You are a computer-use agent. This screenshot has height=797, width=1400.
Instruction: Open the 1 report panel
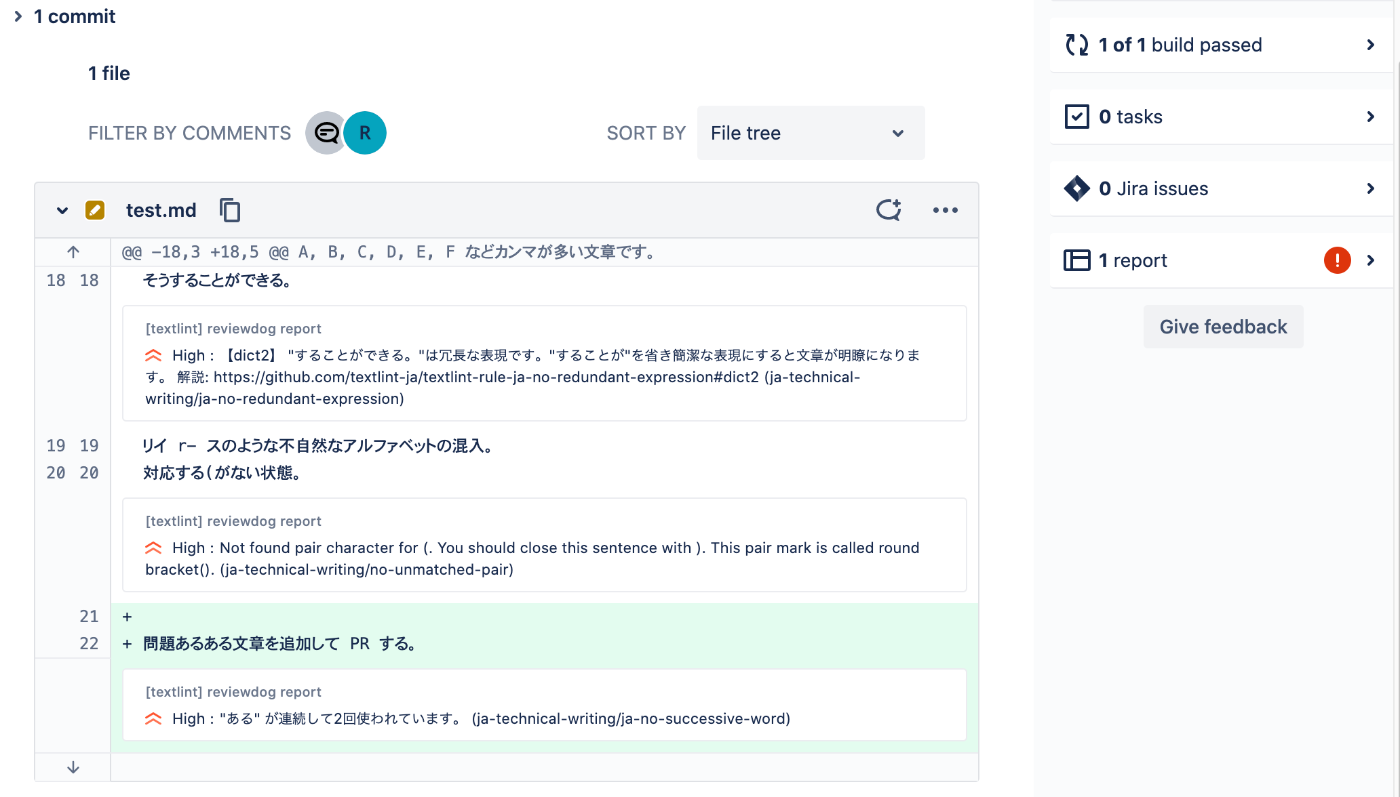pos(1221,261)
